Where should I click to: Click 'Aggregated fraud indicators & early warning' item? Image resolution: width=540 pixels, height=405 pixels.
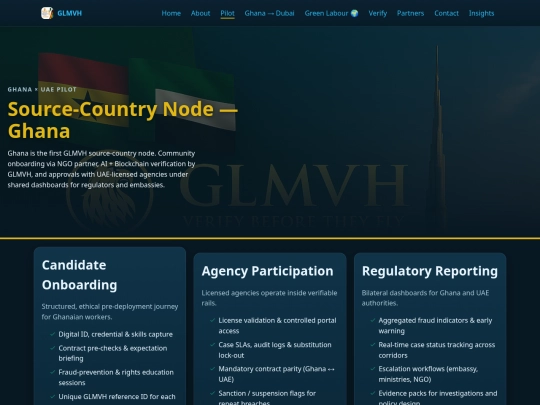coord(435,325)
